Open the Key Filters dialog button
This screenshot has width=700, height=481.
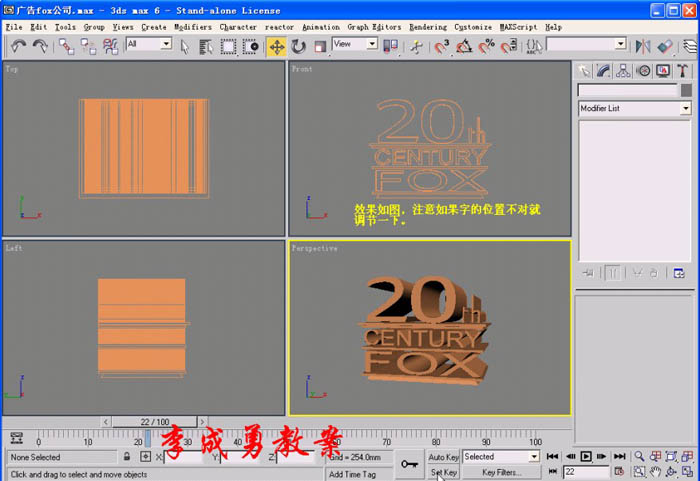(x=501, y=472)
